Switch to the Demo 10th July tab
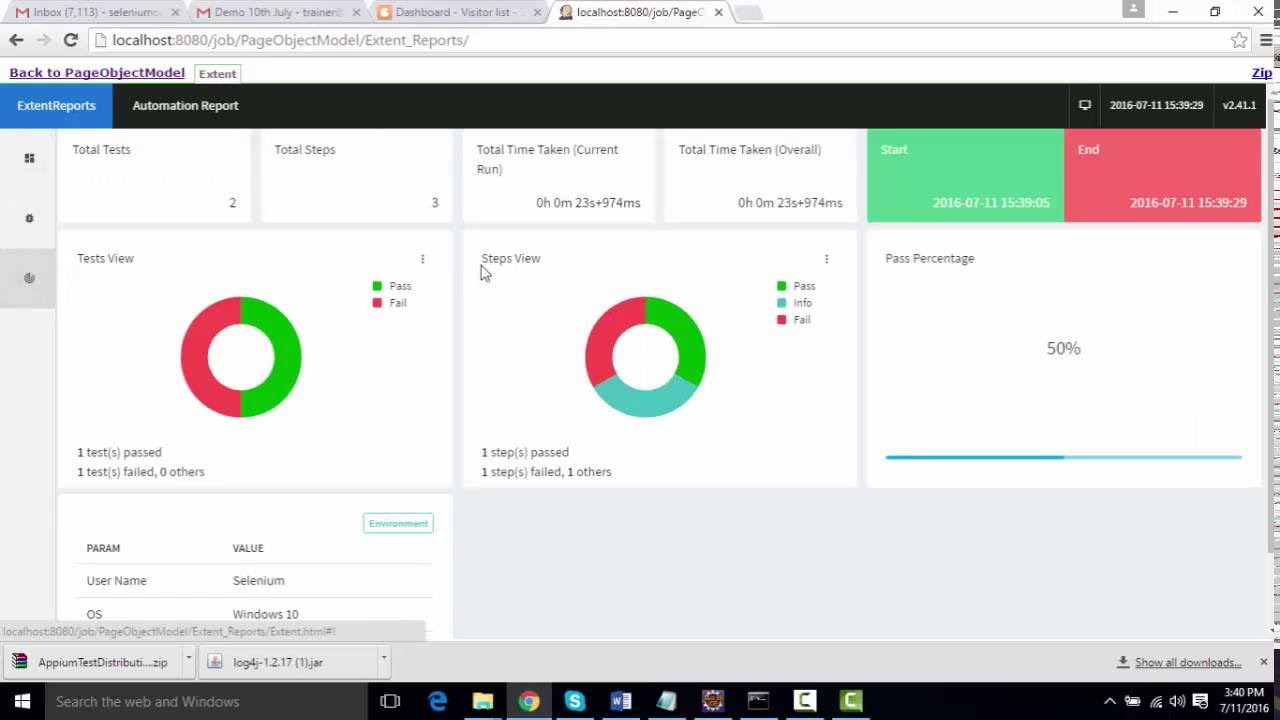The height and width of the screenshot is (720, 1280). click(277, 12)
